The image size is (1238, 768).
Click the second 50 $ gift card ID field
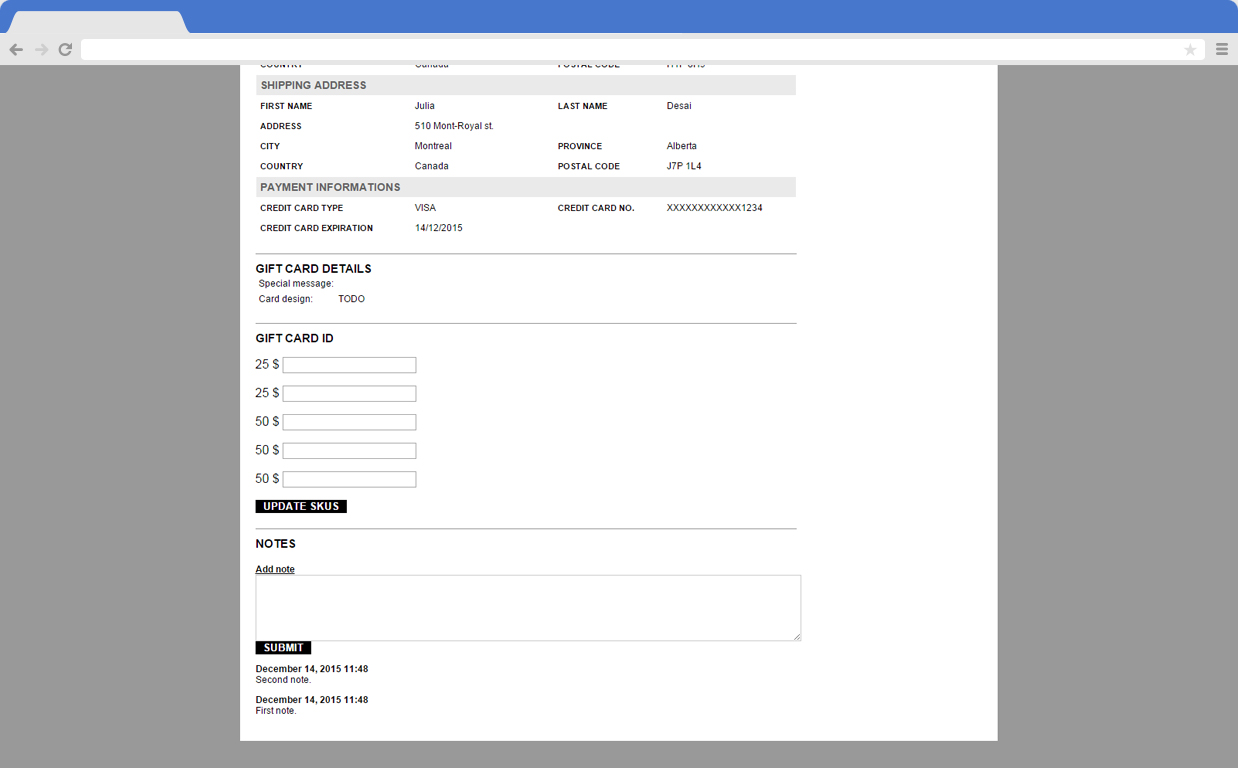(x=348, y=450)
